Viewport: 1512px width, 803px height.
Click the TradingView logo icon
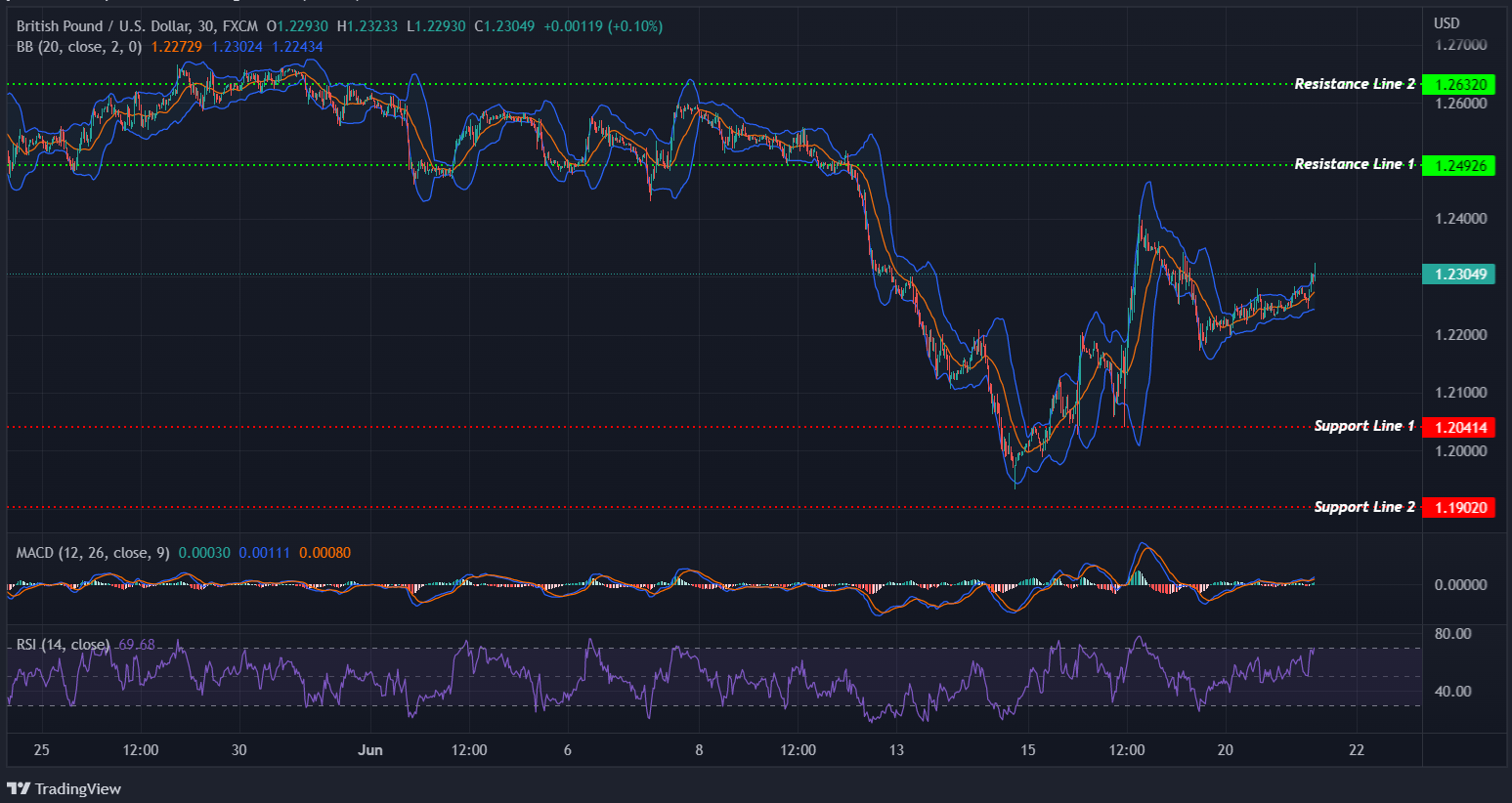tap(20, 788)
